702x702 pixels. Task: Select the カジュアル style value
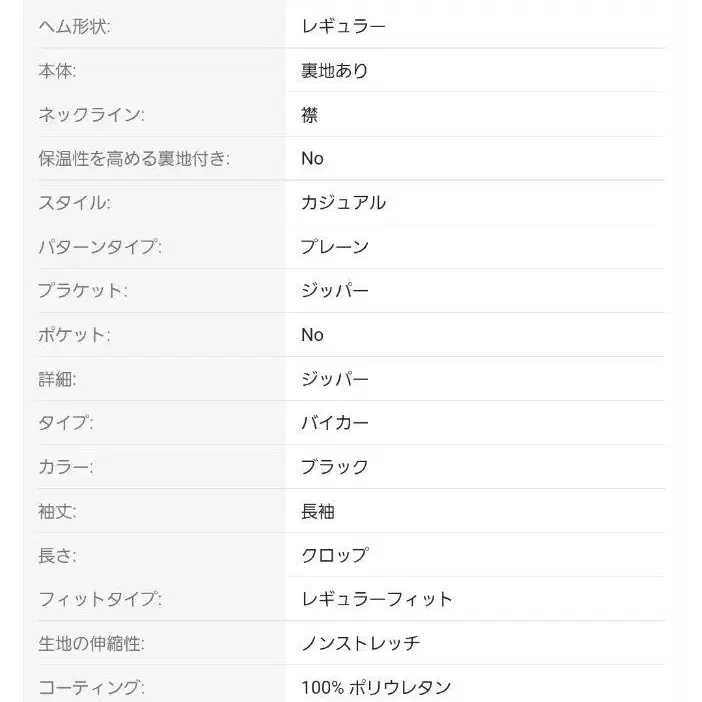tap(343, 202)
